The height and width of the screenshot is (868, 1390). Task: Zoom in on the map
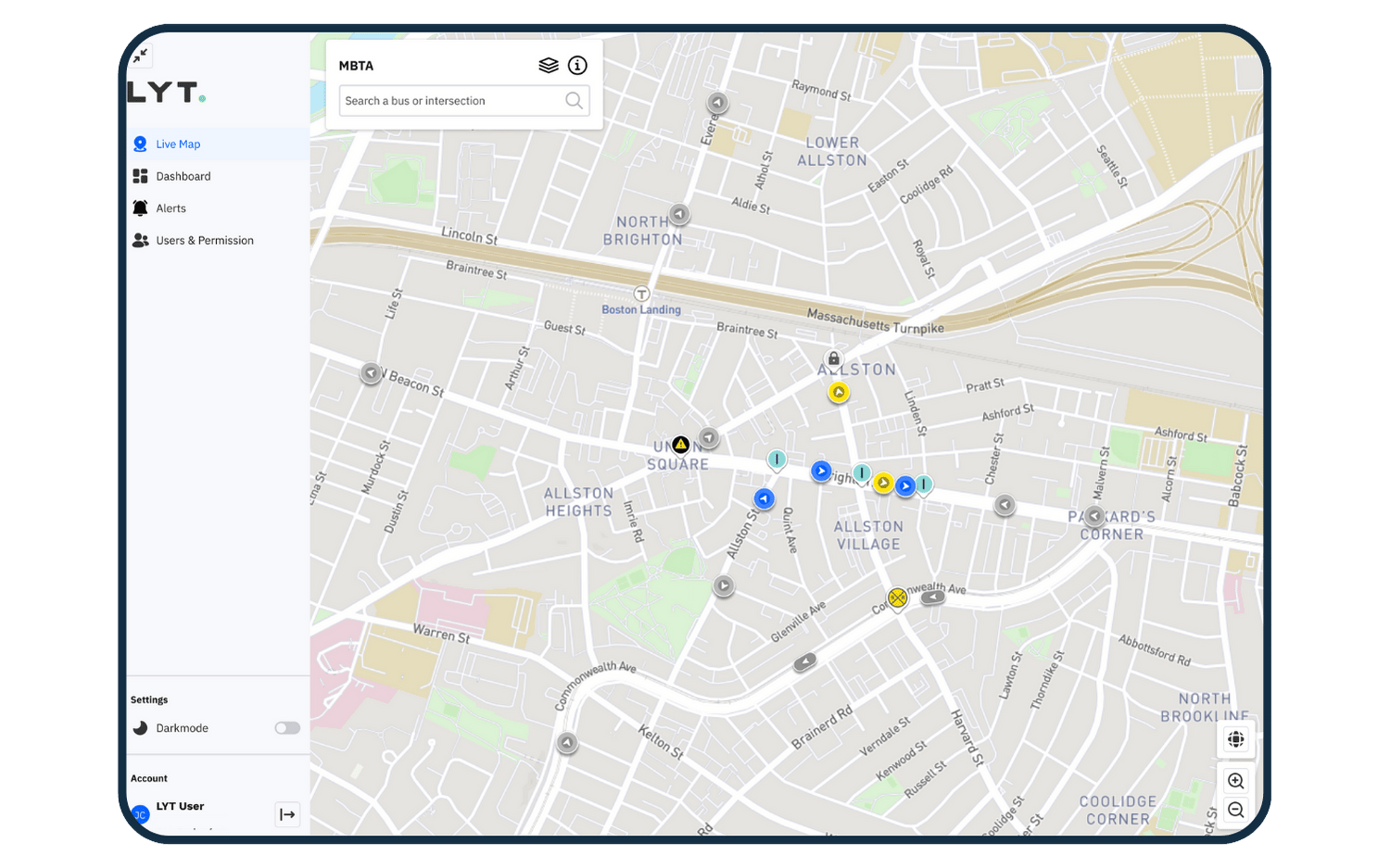coord(1236,781)
